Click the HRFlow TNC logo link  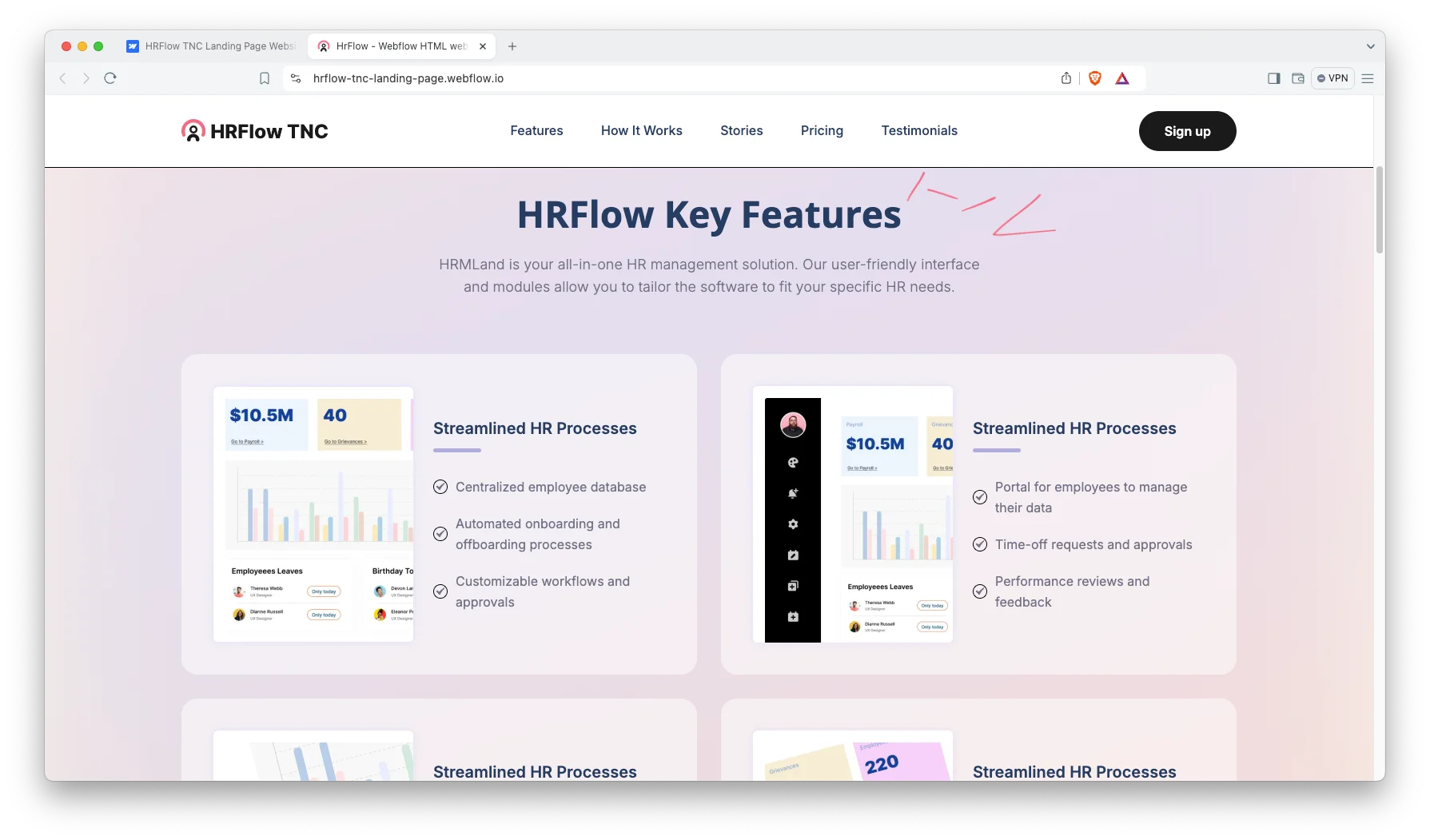tap(255, 131)
